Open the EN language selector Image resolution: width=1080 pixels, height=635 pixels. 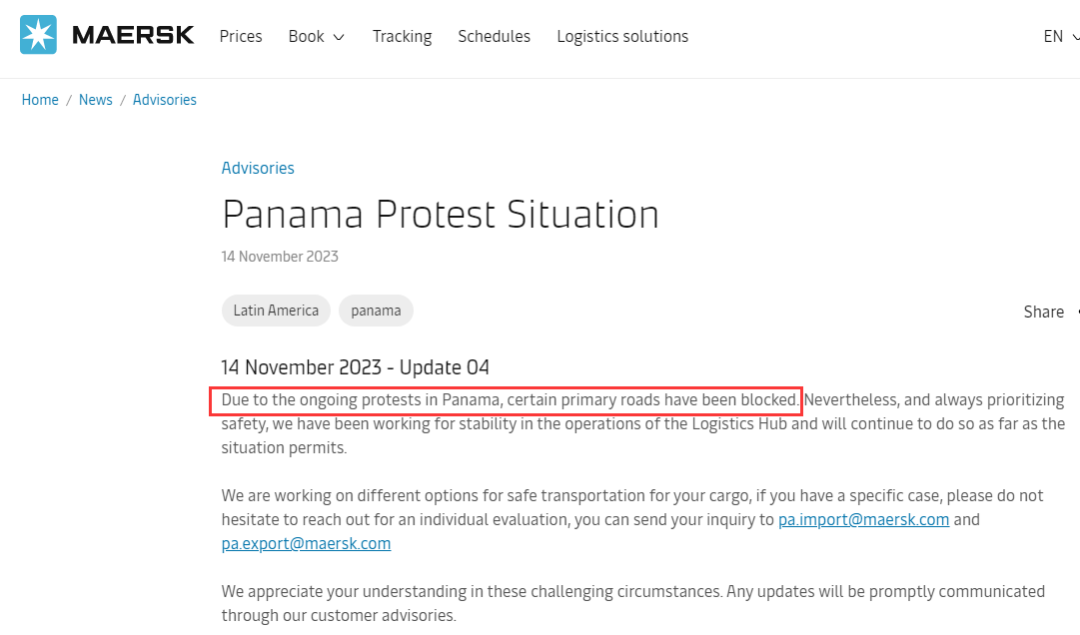pos(1061,37)
